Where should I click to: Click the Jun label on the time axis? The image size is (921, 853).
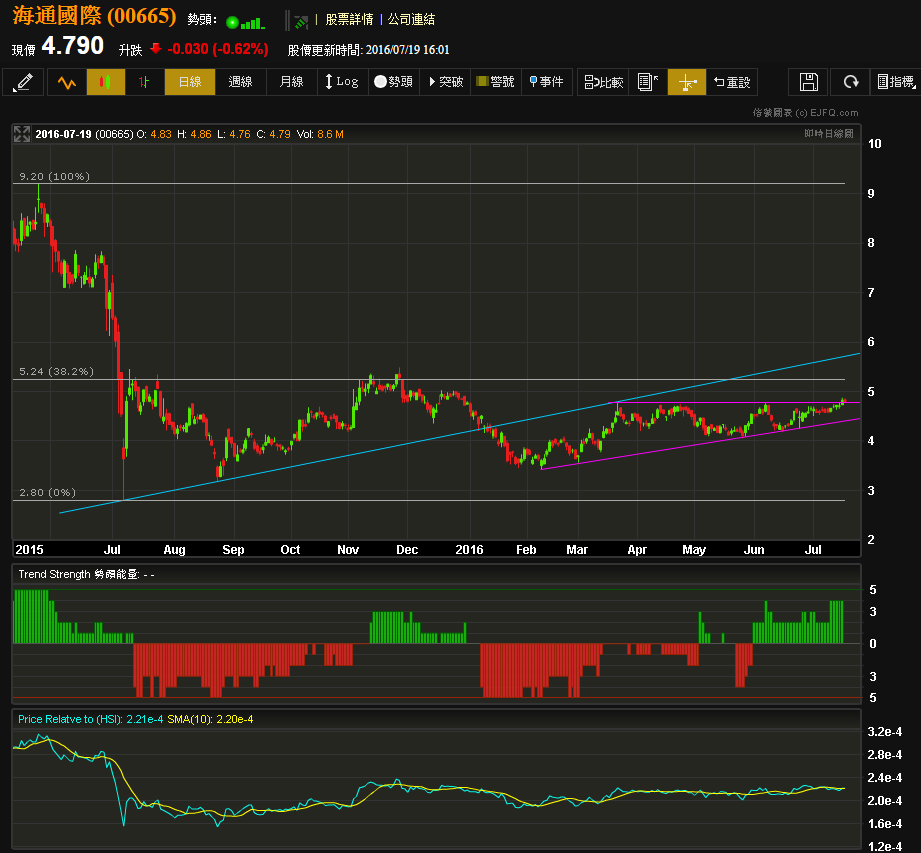tap(754, 549)
